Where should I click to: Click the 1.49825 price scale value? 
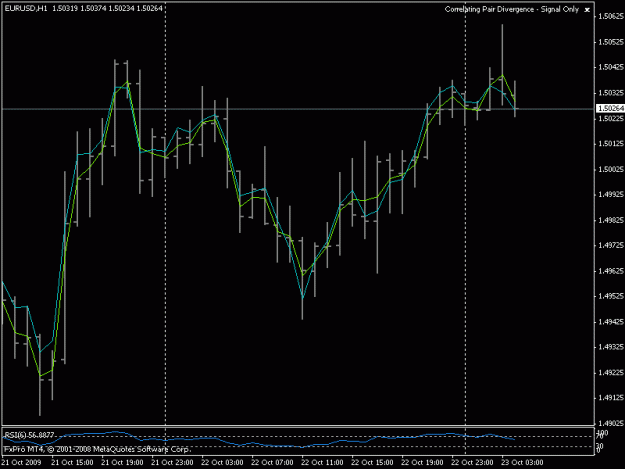pos(611,220)
